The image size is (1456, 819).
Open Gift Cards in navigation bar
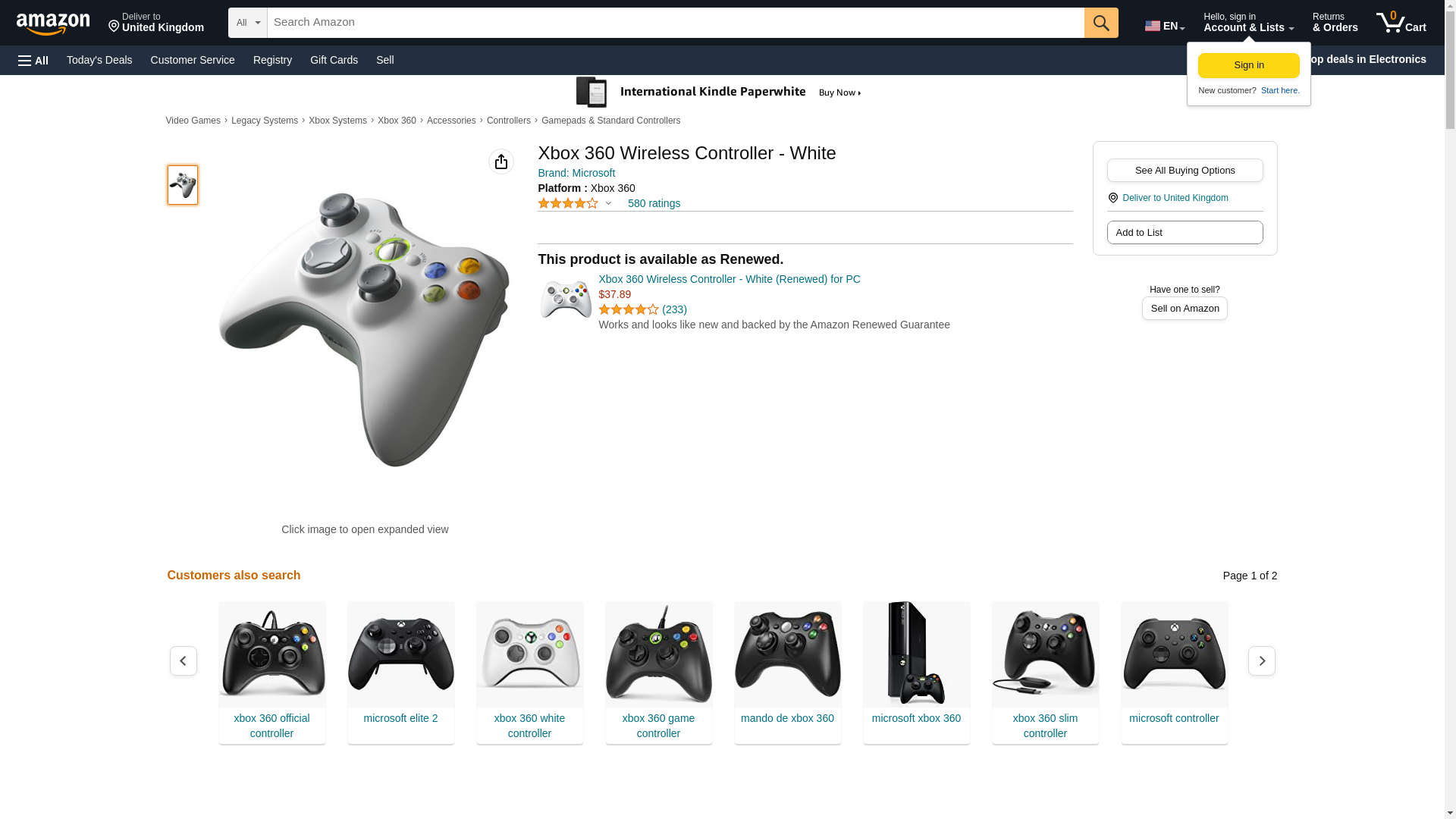tap(334, 60)
